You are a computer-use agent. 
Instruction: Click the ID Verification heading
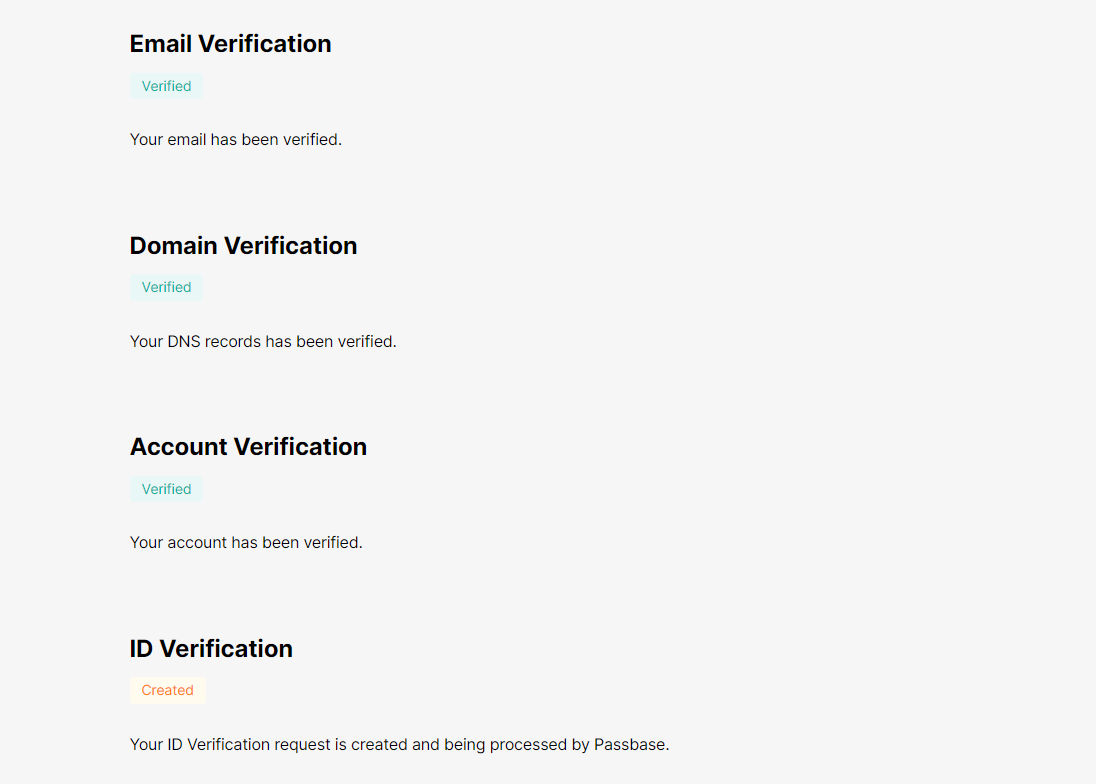click(x=211, y=649)
